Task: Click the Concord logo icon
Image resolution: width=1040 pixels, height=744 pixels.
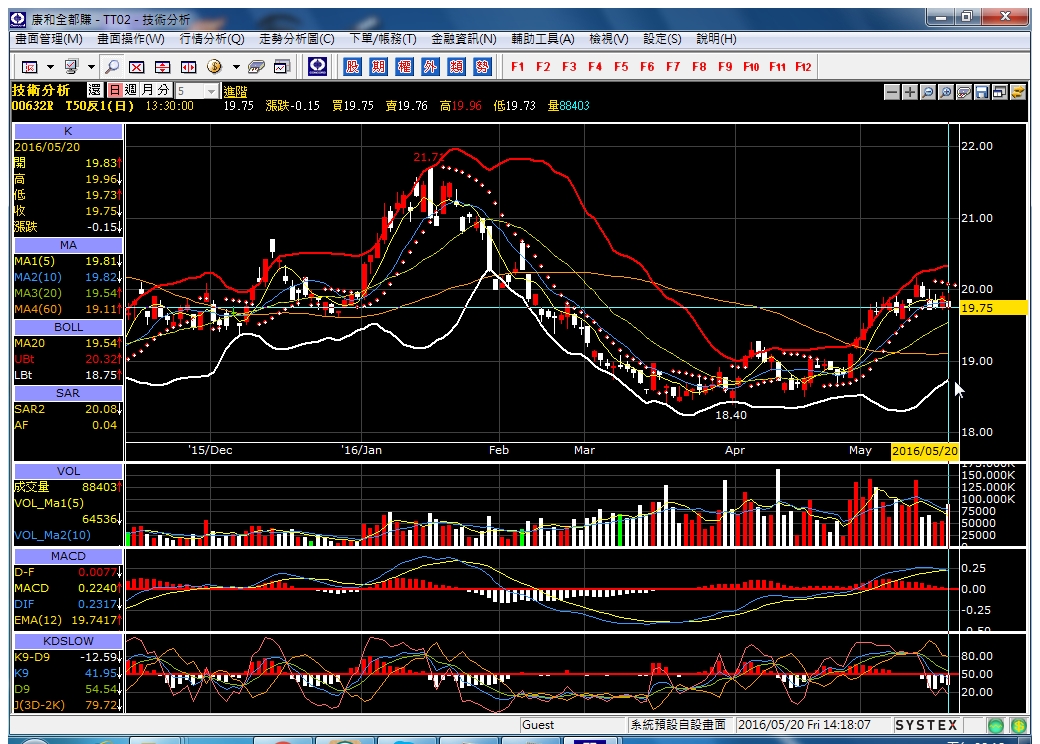Action: coord(318,66)
